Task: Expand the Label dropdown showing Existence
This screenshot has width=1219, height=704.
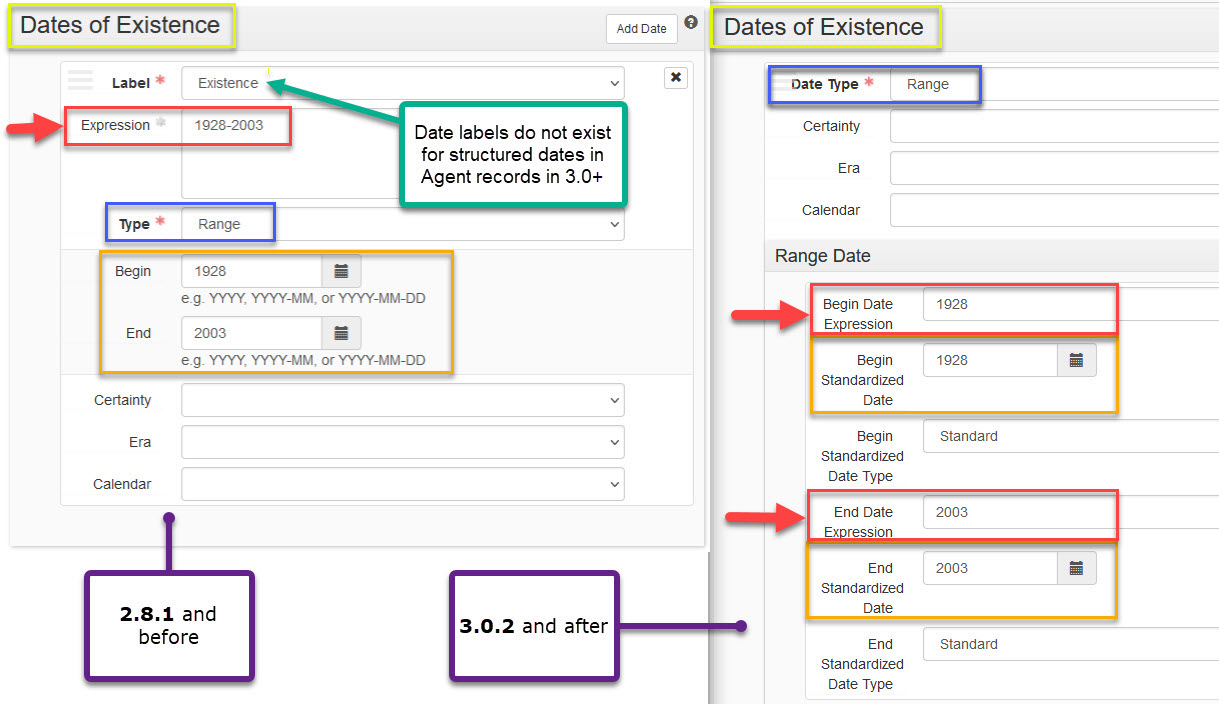Action: click(x=402, y=83)
